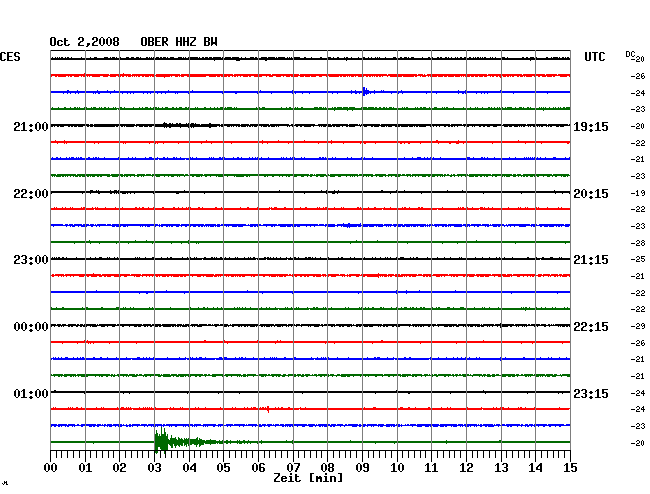Select the station label "OBER HHZ BW"

tap(179, 42)
